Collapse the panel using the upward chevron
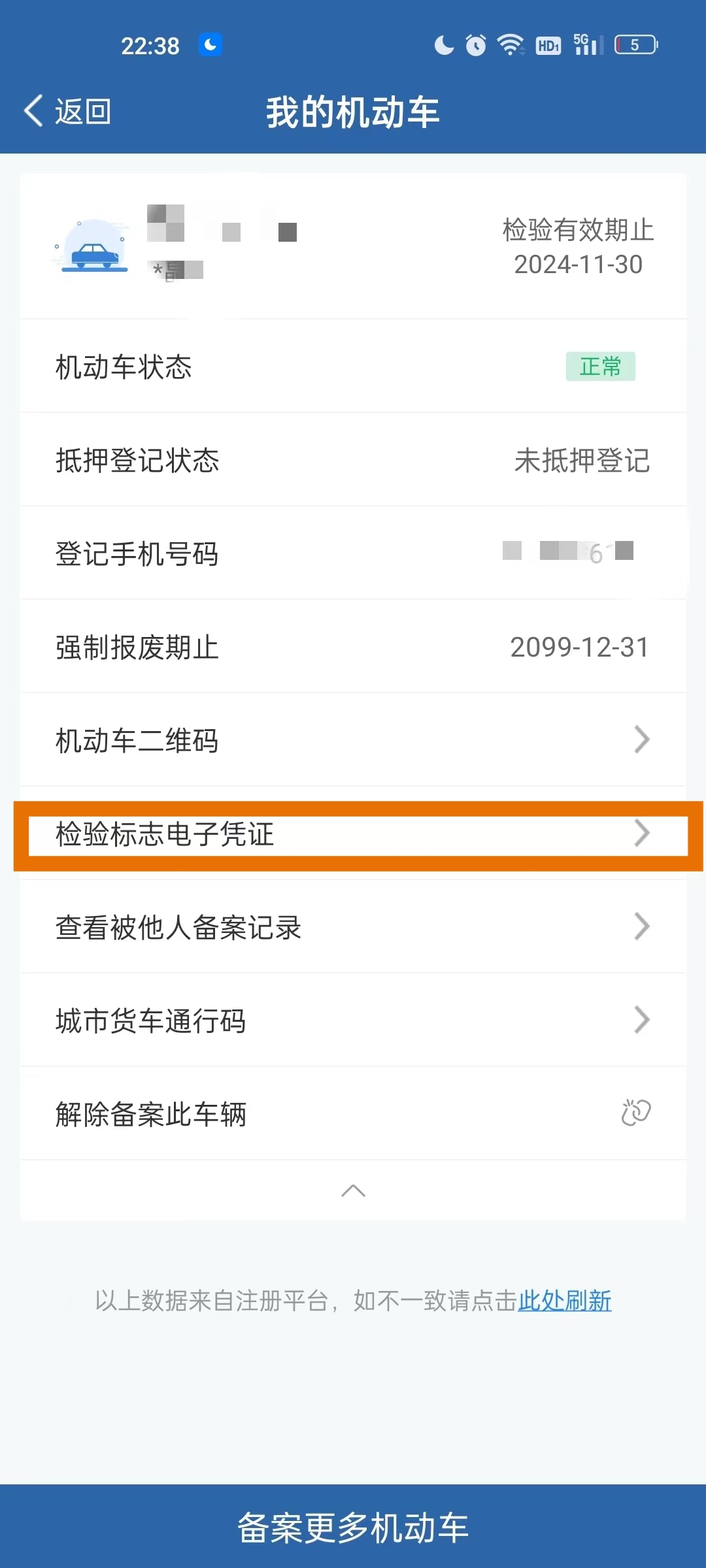706x1568 pixels. coord(353,1190)
